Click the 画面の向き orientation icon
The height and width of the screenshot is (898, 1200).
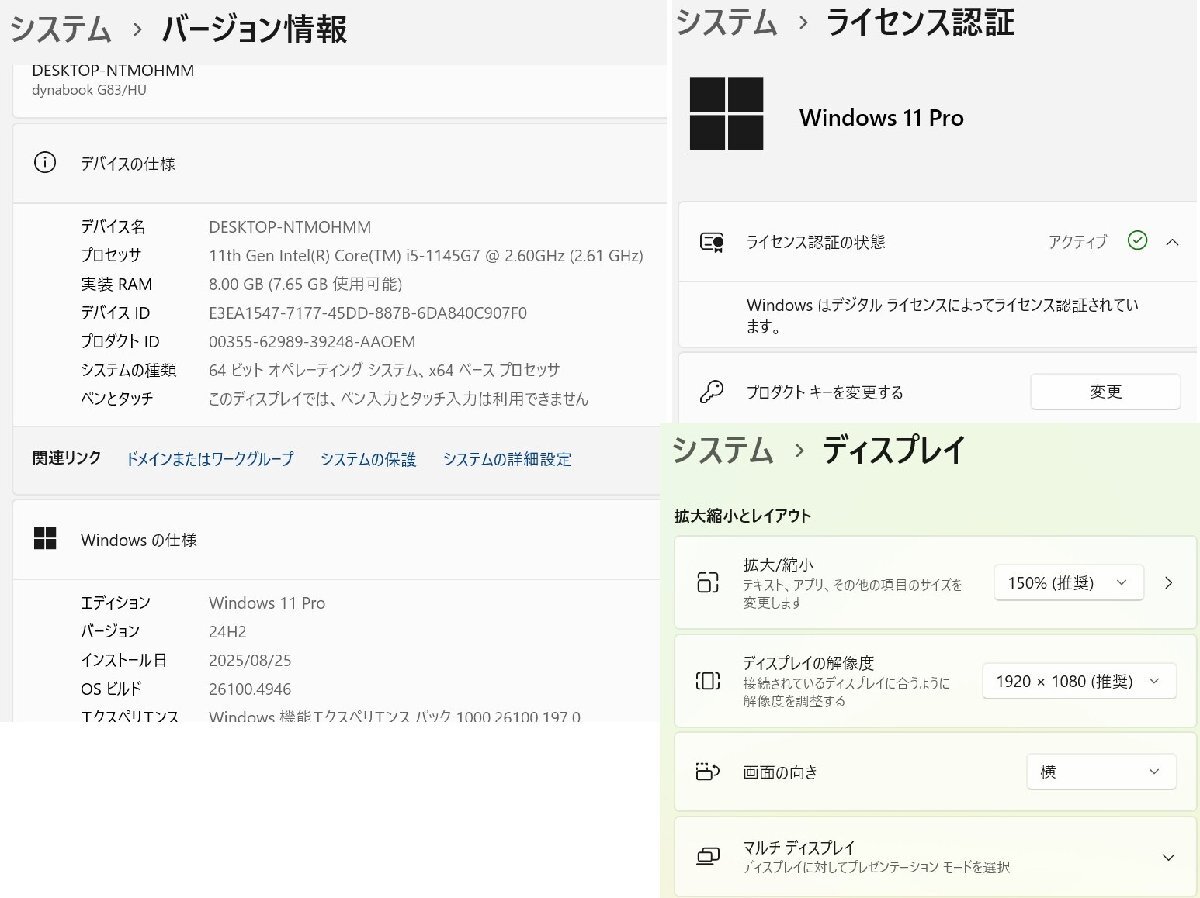click(x=708, y=771)
